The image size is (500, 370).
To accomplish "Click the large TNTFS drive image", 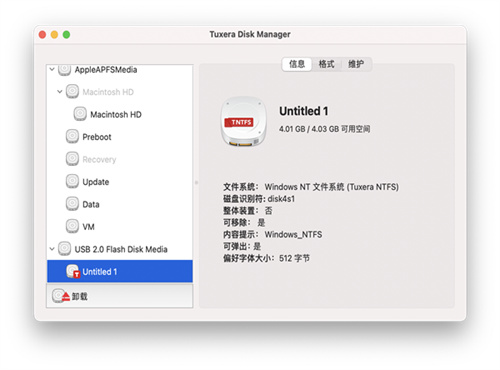I will point(244,122).
